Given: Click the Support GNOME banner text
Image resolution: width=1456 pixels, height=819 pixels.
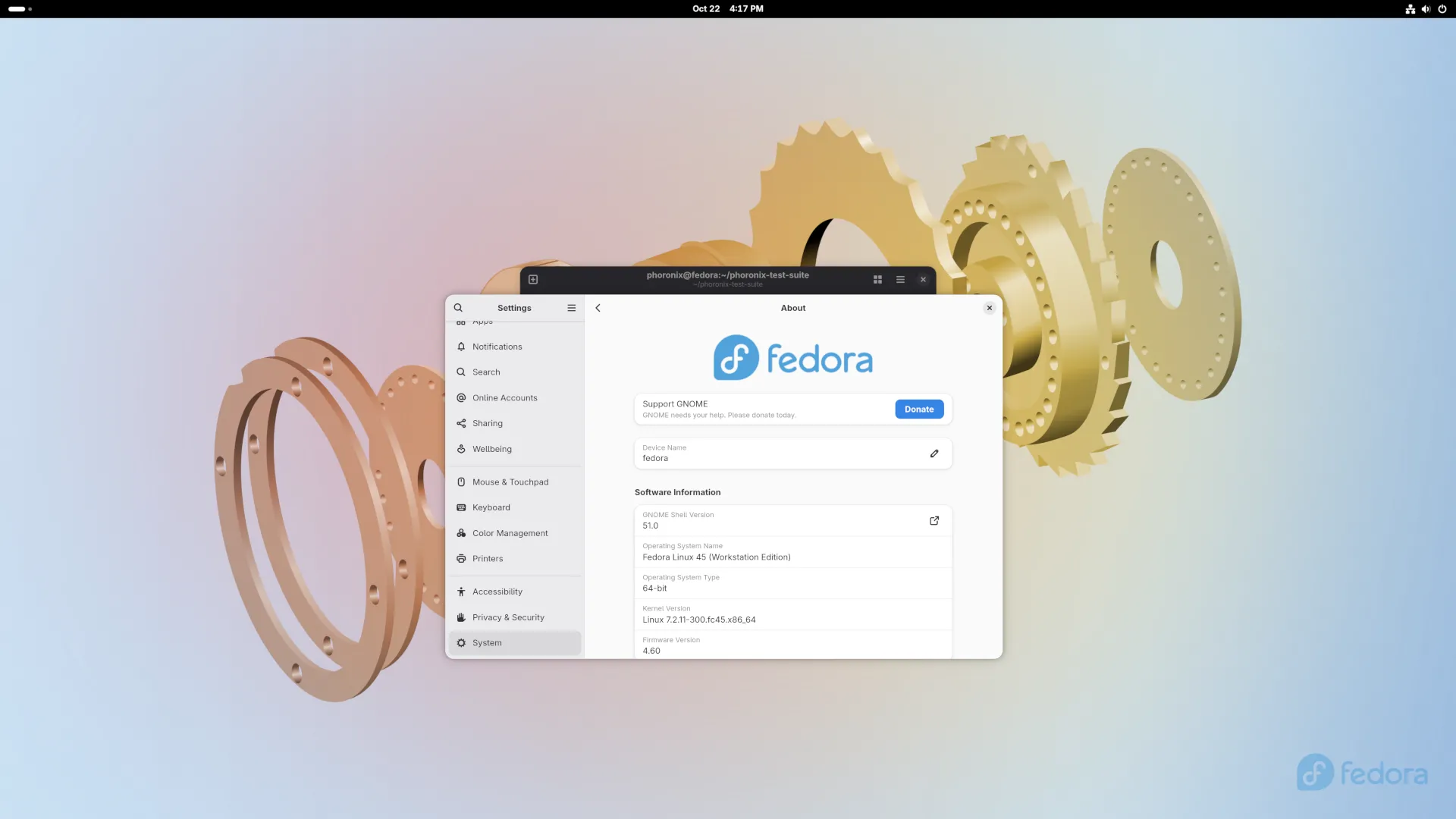Looking at the screenshot, I should [719, 409].
